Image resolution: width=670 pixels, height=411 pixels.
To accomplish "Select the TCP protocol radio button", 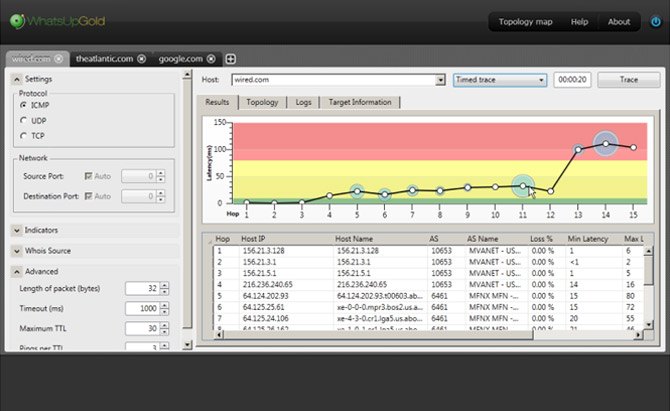I will point(24,135).
